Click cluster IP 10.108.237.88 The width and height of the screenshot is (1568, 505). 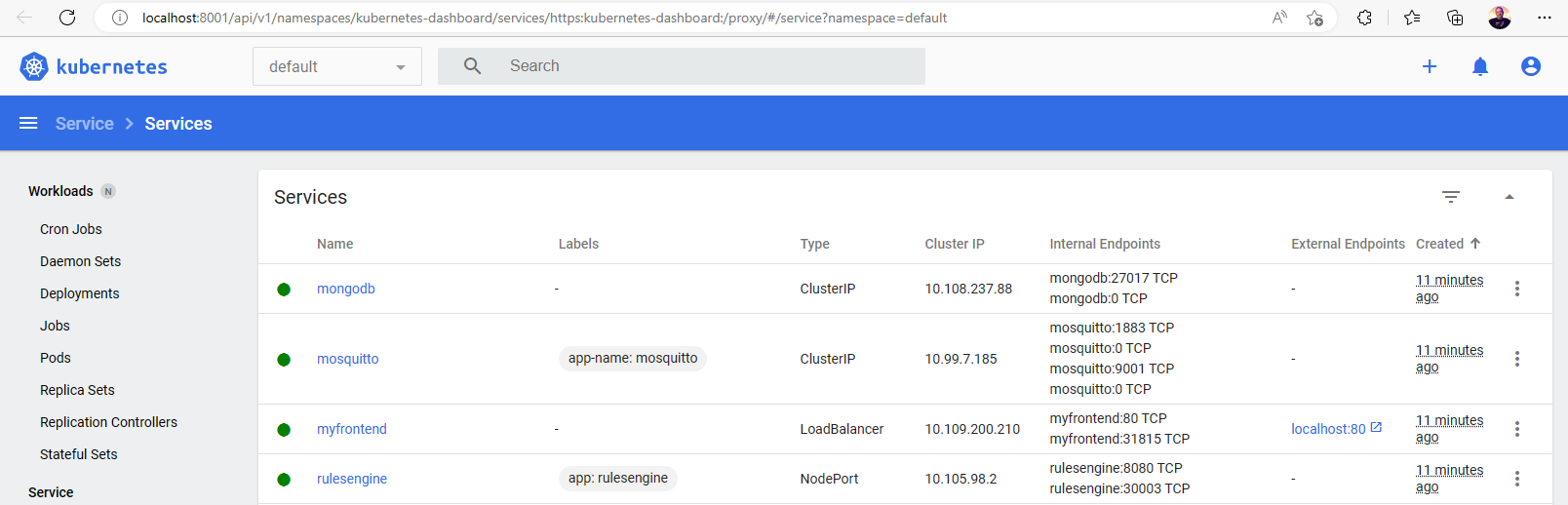point(969,289)
